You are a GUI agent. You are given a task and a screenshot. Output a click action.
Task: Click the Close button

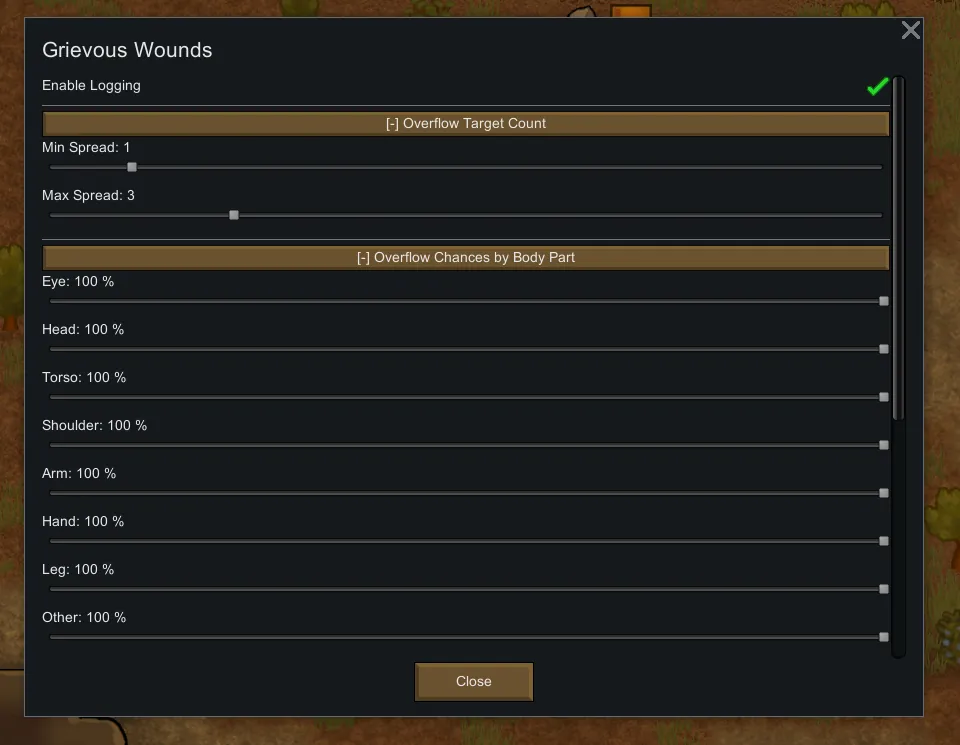[473, 681]
